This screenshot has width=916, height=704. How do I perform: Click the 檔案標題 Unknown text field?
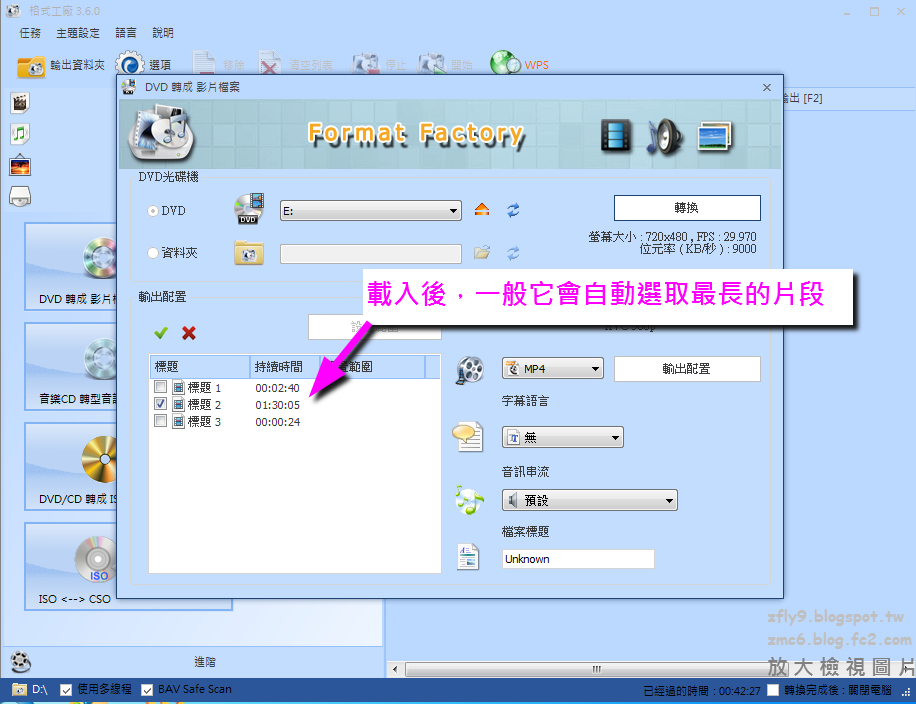(578, 559)
